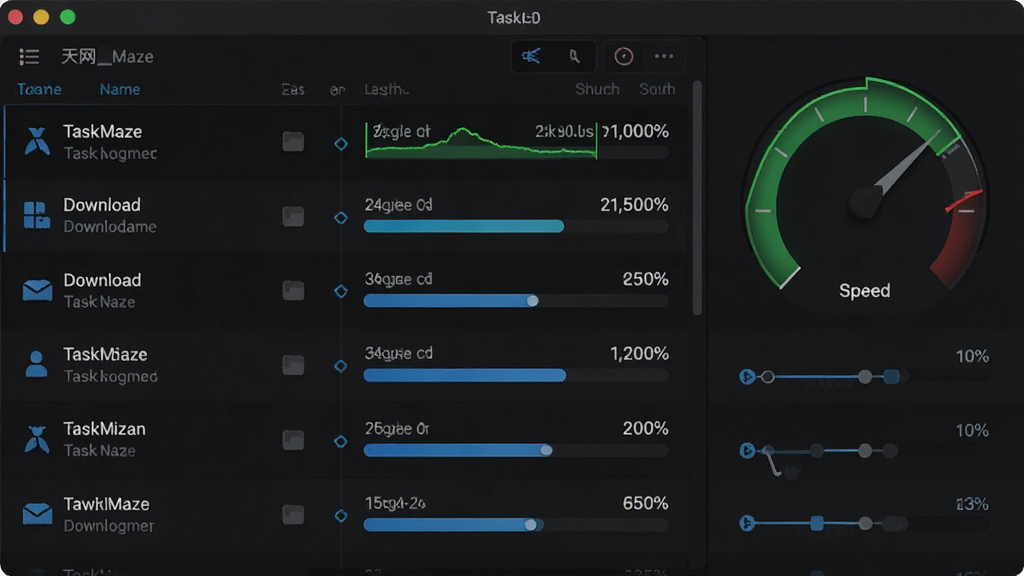Select the Toane column tab
The image size is (1024, 576).
[x=39, y=89]
